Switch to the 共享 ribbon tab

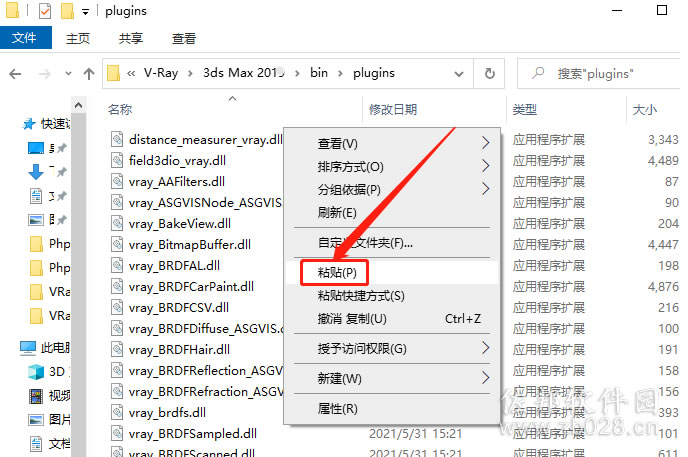click(130, 39)
